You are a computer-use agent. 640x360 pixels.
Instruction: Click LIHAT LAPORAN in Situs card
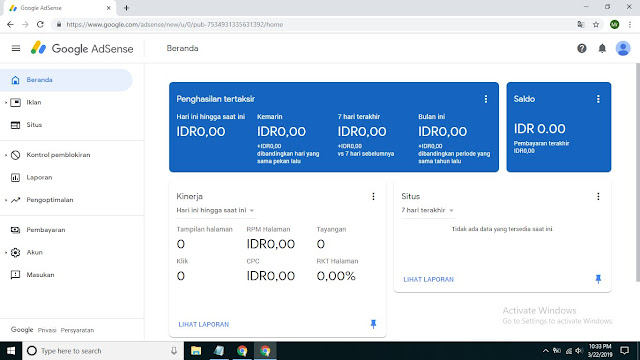coord(429,280)
